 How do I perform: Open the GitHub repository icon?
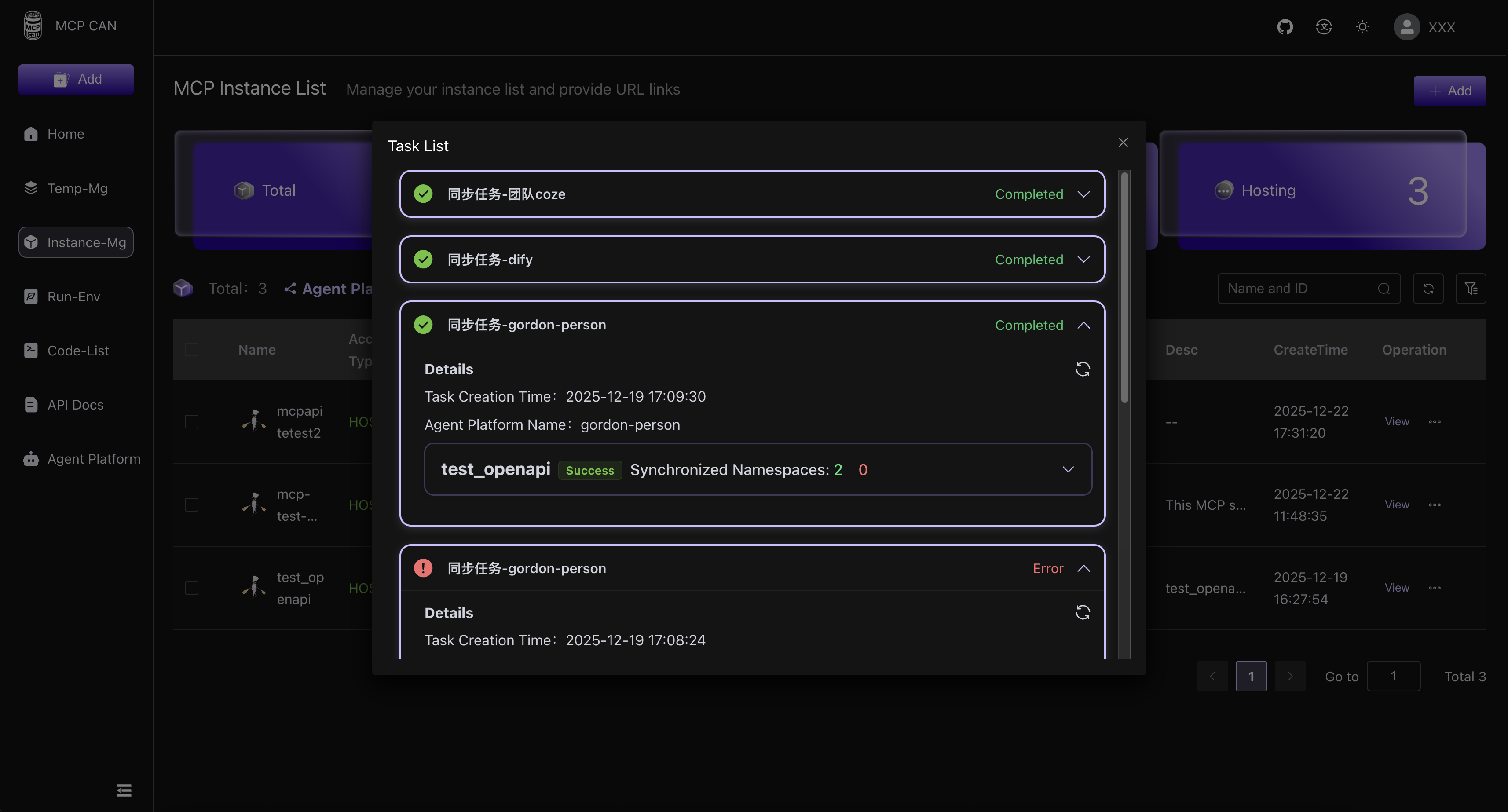point(1285,27)
